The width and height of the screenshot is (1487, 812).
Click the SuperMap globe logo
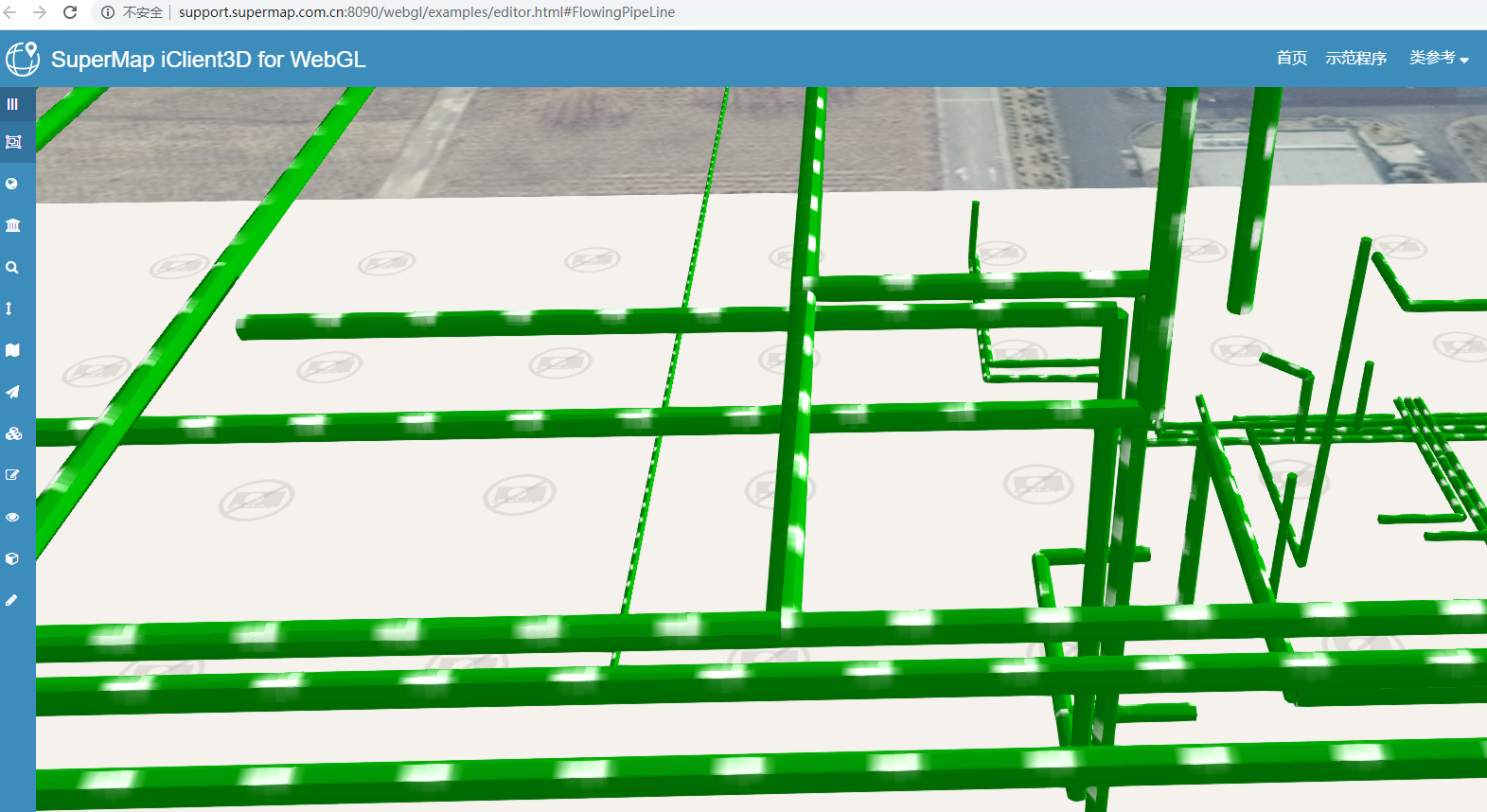point(23,59)
